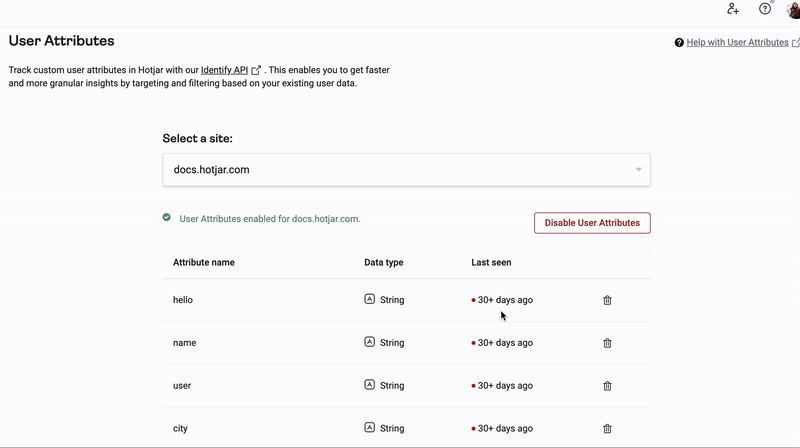The image size is (800, 448).
Task: Open Help with User Attributes link
Action: 737,42
